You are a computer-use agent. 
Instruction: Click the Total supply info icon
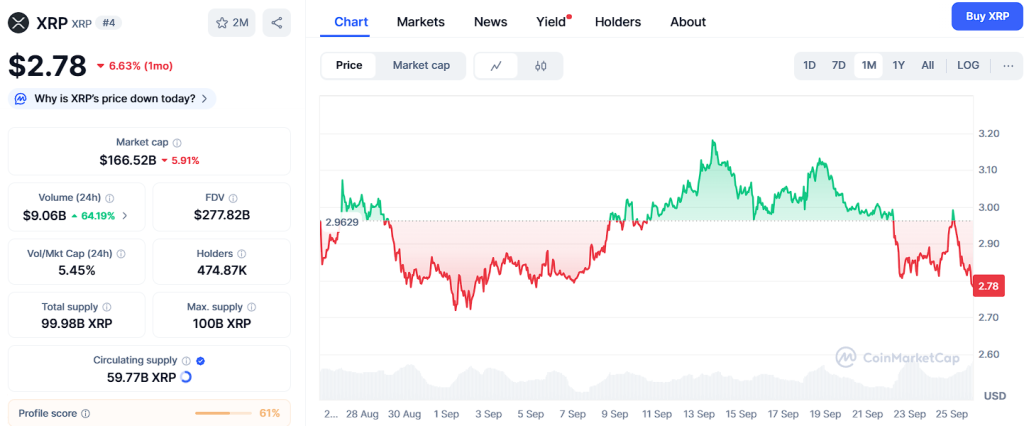click(x=107, y=307)
